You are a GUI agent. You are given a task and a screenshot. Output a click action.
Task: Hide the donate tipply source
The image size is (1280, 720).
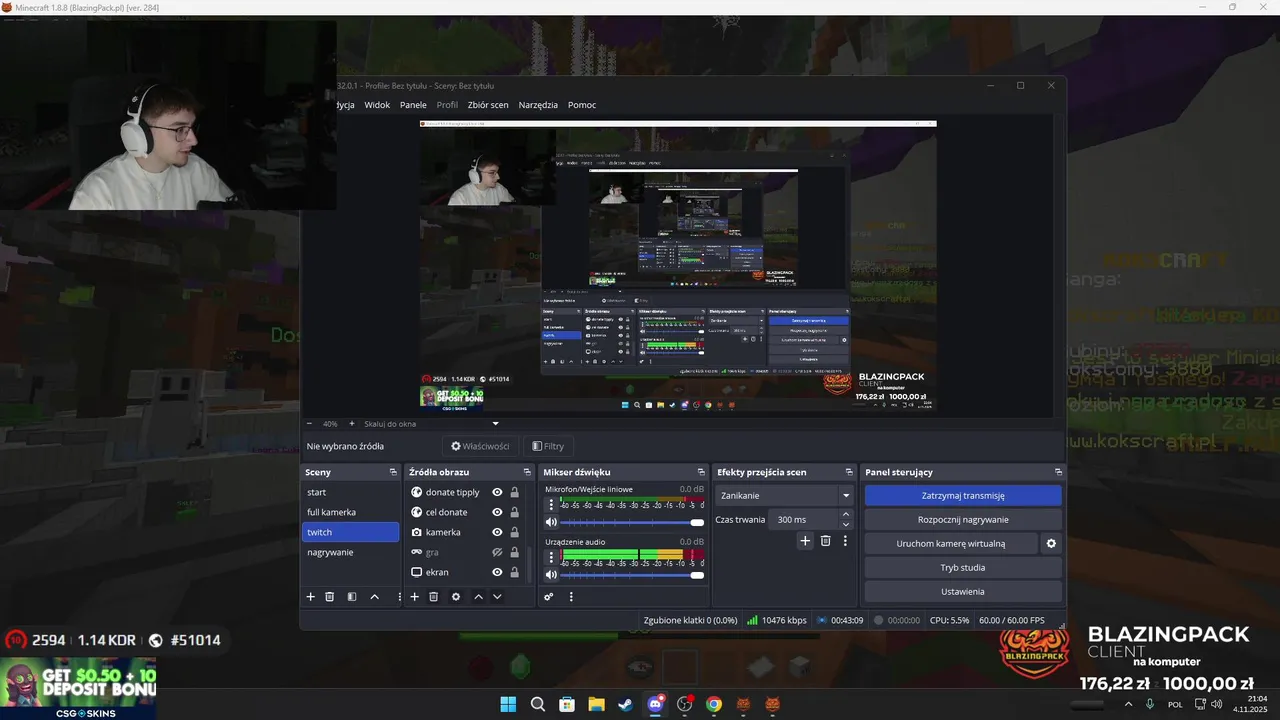click(497, 492)
